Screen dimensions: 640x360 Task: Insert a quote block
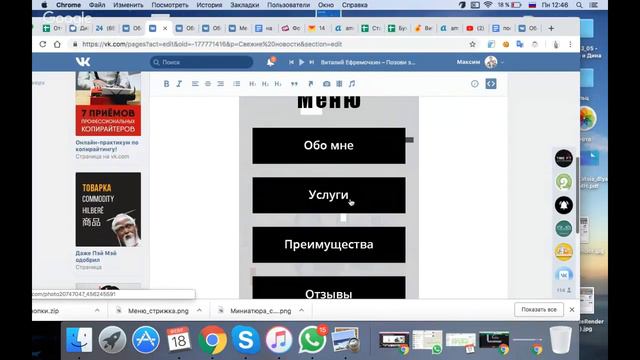tap(294, 84)
